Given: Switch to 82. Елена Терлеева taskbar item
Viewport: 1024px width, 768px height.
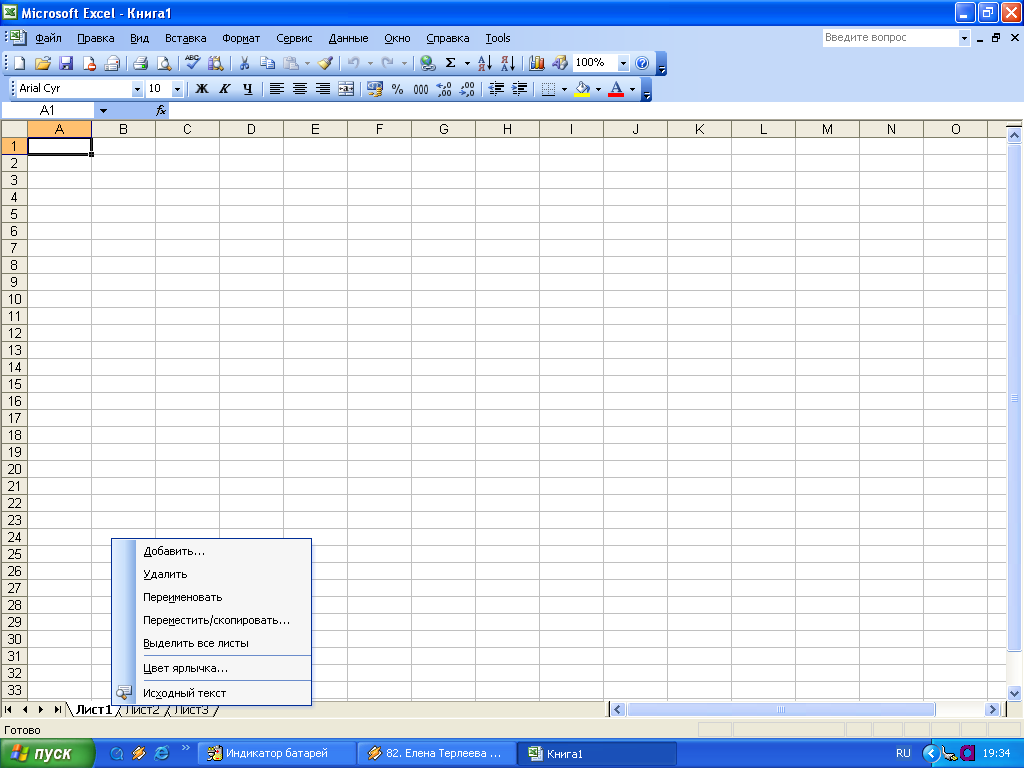Looking at the screenshot, I should tap(436, 754).
